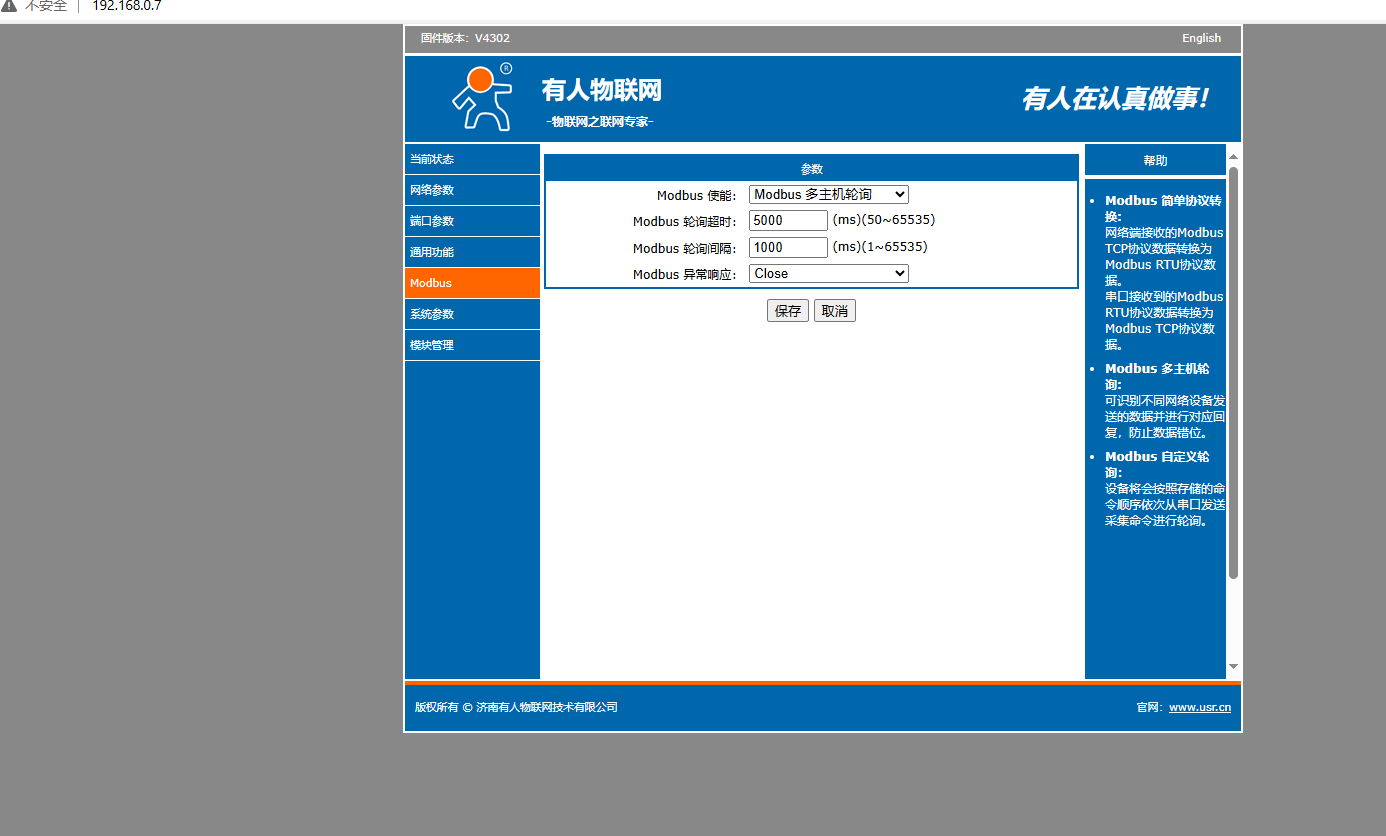Click the 参数 panel header
The height and width of the screenshot is (836, 1386).
click(812, 169)
